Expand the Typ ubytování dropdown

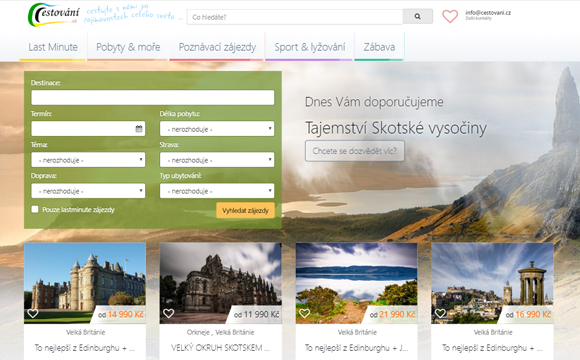point(217,191)
